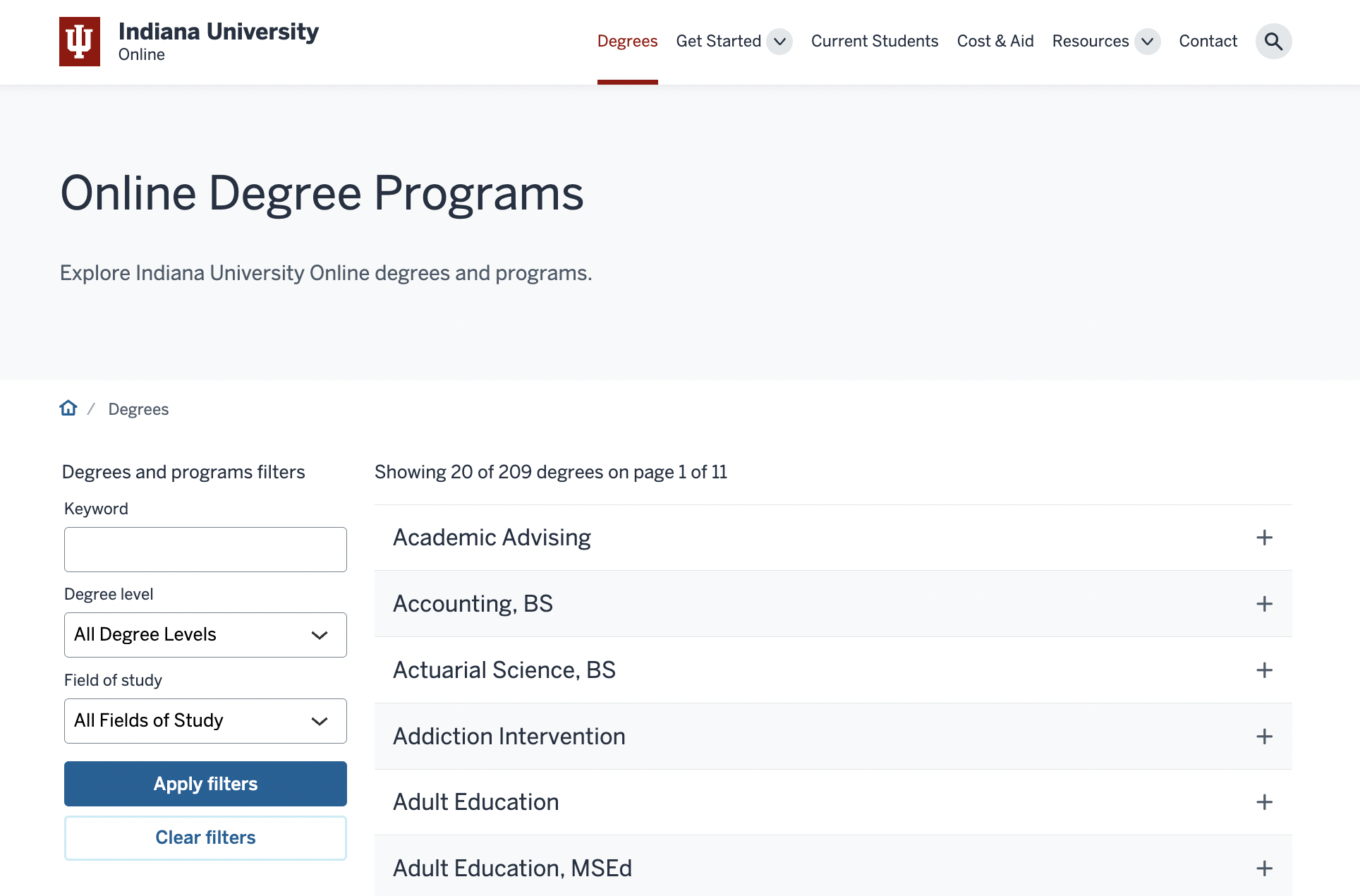1360x896 pixels.
Task: Click the Indiana University Online title link
Action: coord(219,42)
